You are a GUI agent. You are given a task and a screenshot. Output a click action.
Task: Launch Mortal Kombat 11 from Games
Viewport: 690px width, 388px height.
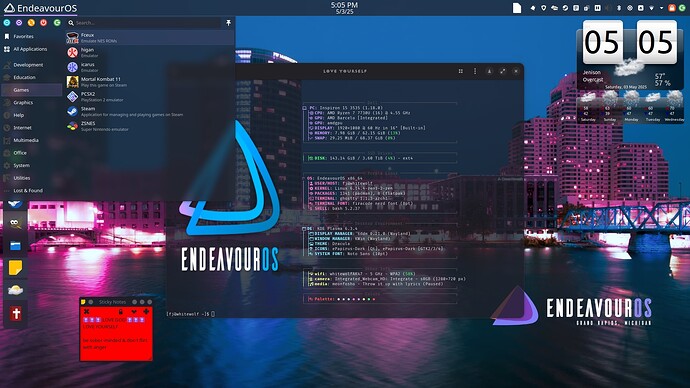[x=149, y=82]
